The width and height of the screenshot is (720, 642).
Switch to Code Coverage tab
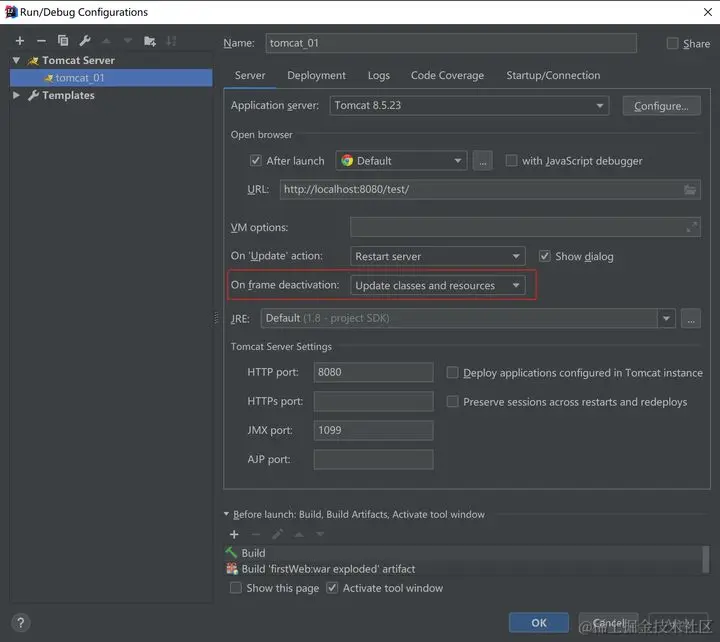[447, 75]
